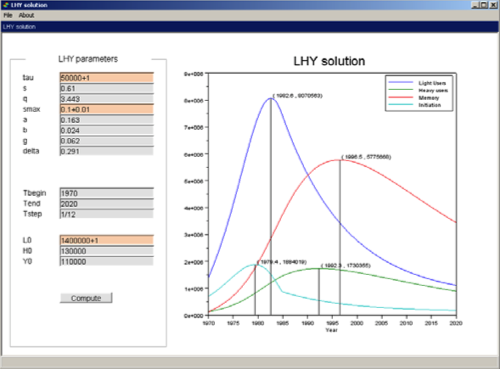Edit the tau parameter field
This screenshot has height=369, width=500.
[x=107, y=78]
